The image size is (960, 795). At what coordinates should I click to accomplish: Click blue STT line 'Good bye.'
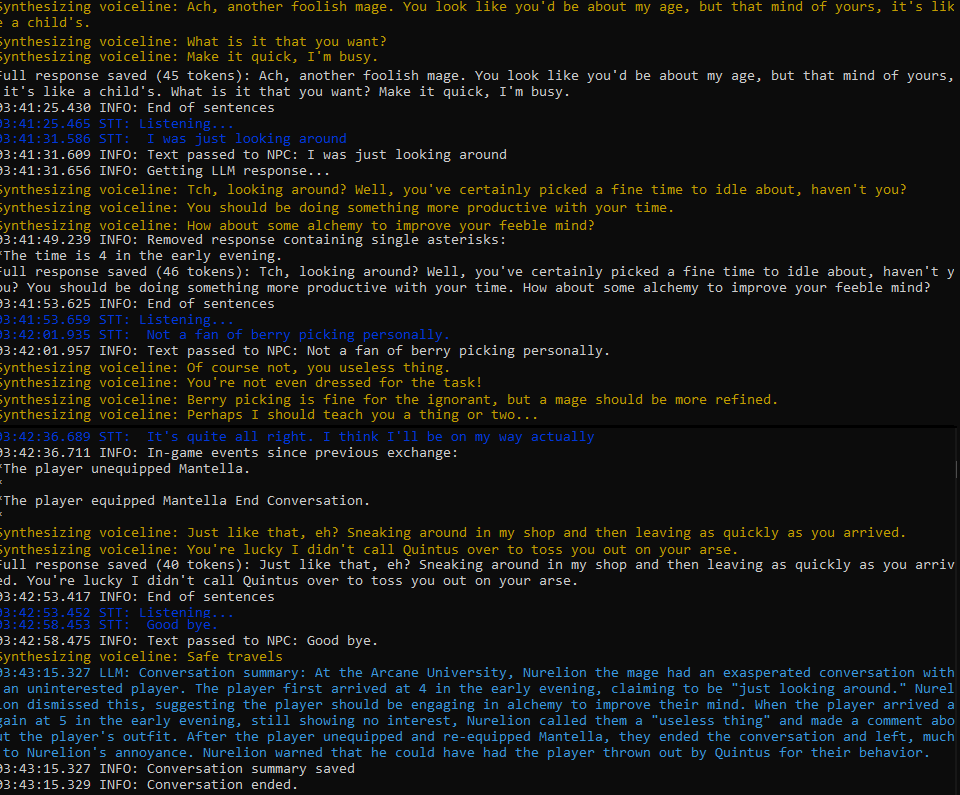[x=109, y=625]
